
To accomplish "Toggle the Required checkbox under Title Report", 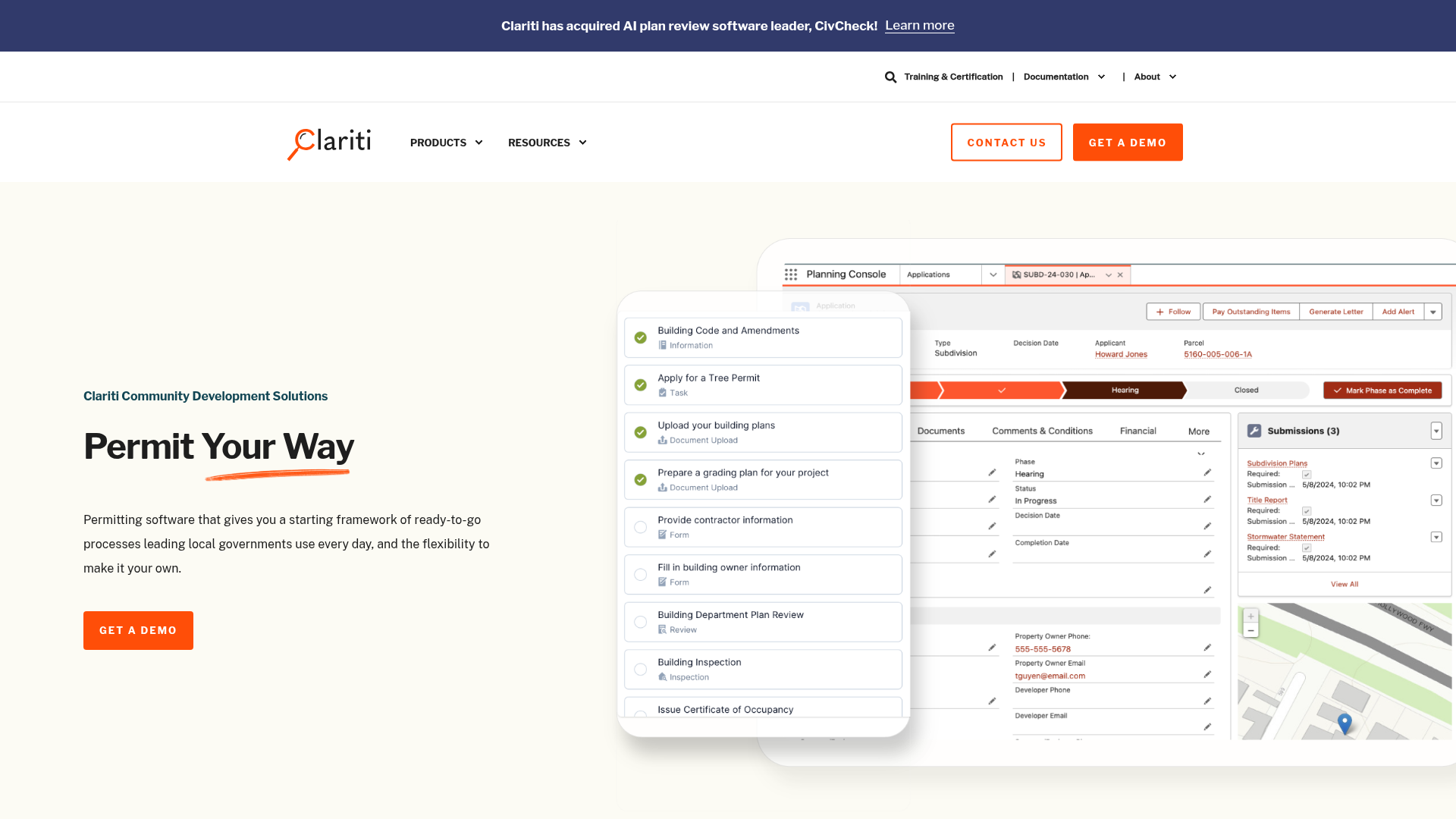I will point(1306,510).
